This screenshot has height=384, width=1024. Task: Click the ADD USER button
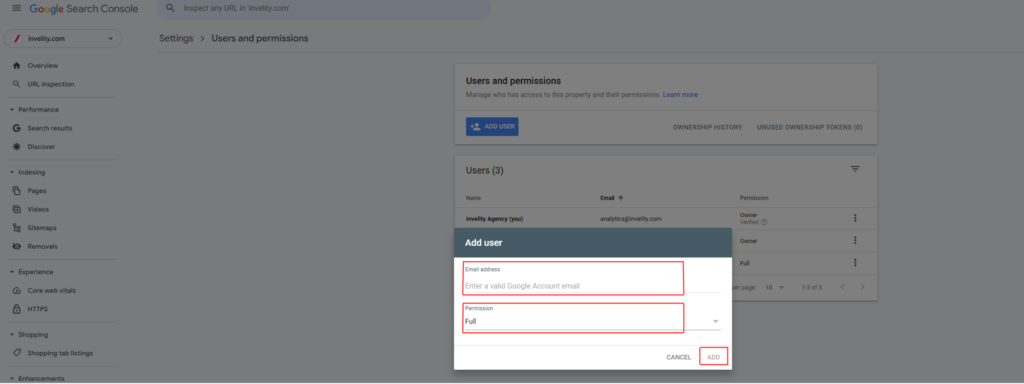pos(492,127)
